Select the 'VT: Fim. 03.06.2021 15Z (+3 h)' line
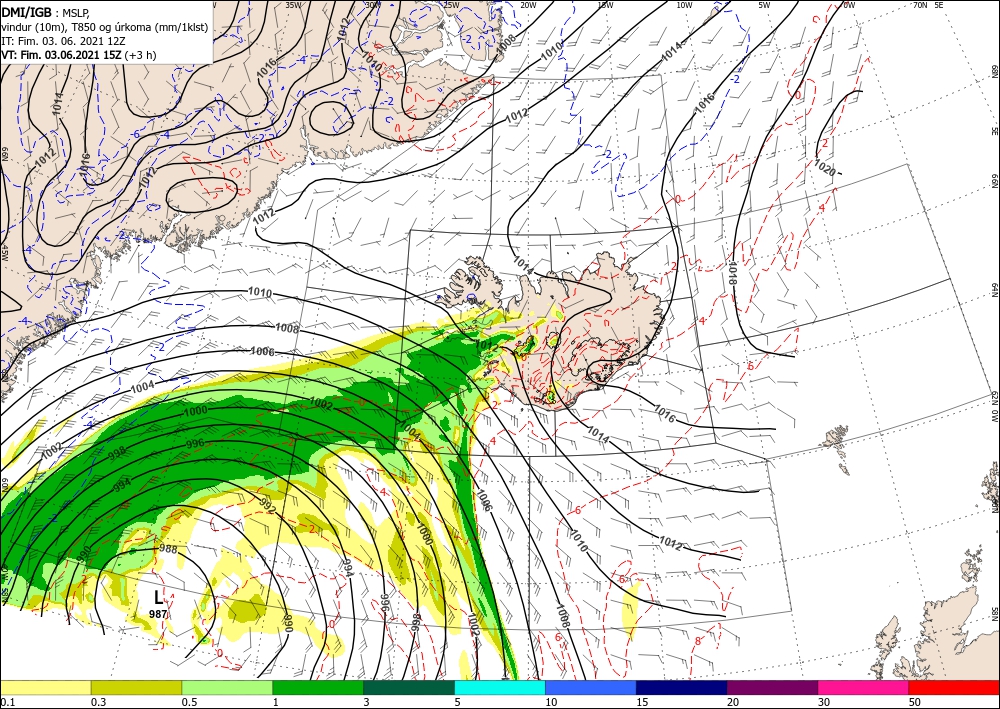Viewport: 1000px width, 709px height. [79, 55]
